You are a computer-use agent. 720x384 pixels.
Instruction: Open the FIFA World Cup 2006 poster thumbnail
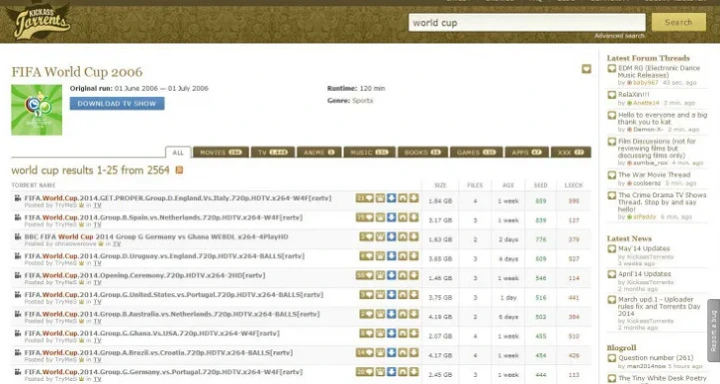(37, 110)
